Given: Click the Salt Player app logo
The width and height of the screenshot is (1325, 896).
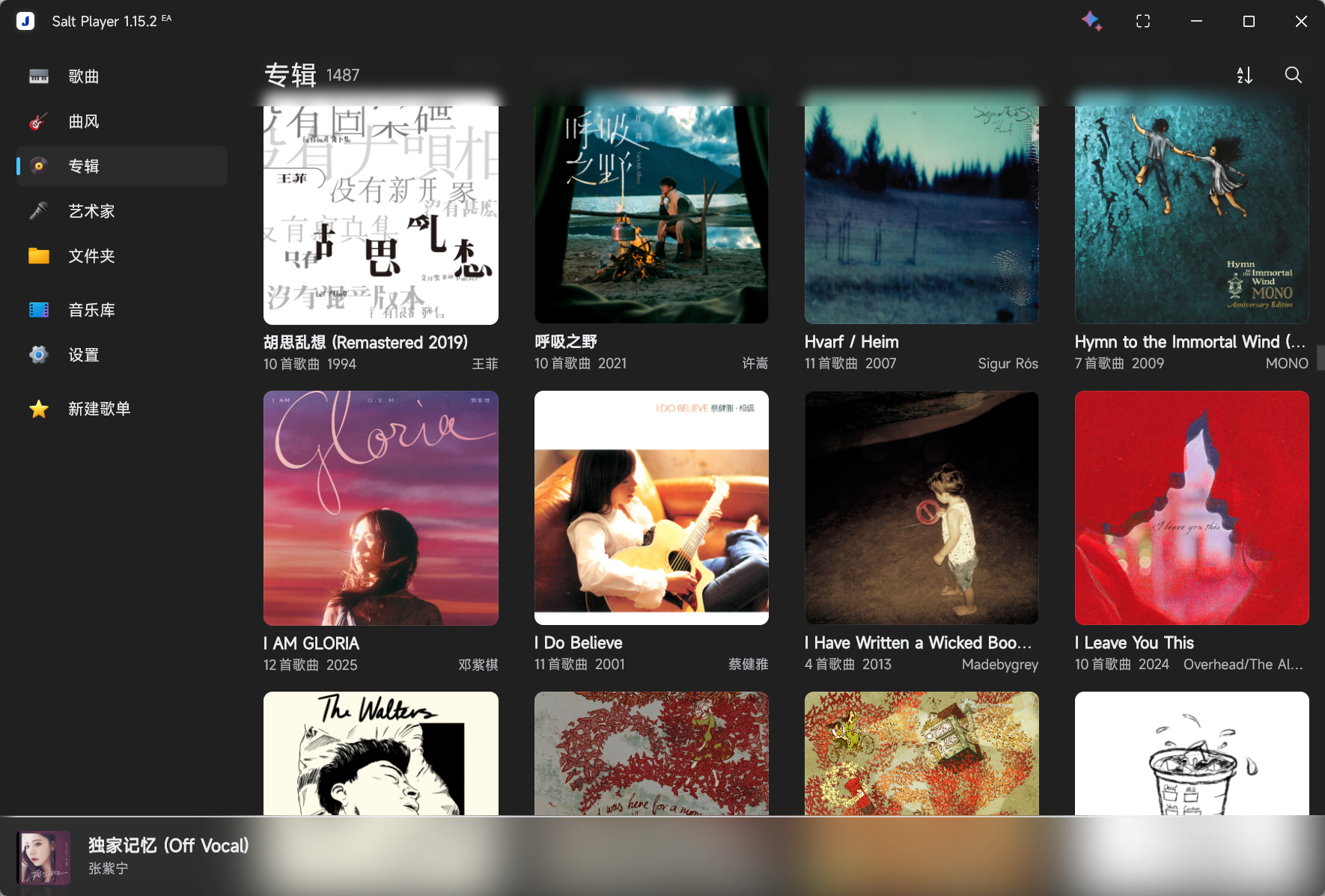Looking at the screenshot, I should [x=25, y=21].
